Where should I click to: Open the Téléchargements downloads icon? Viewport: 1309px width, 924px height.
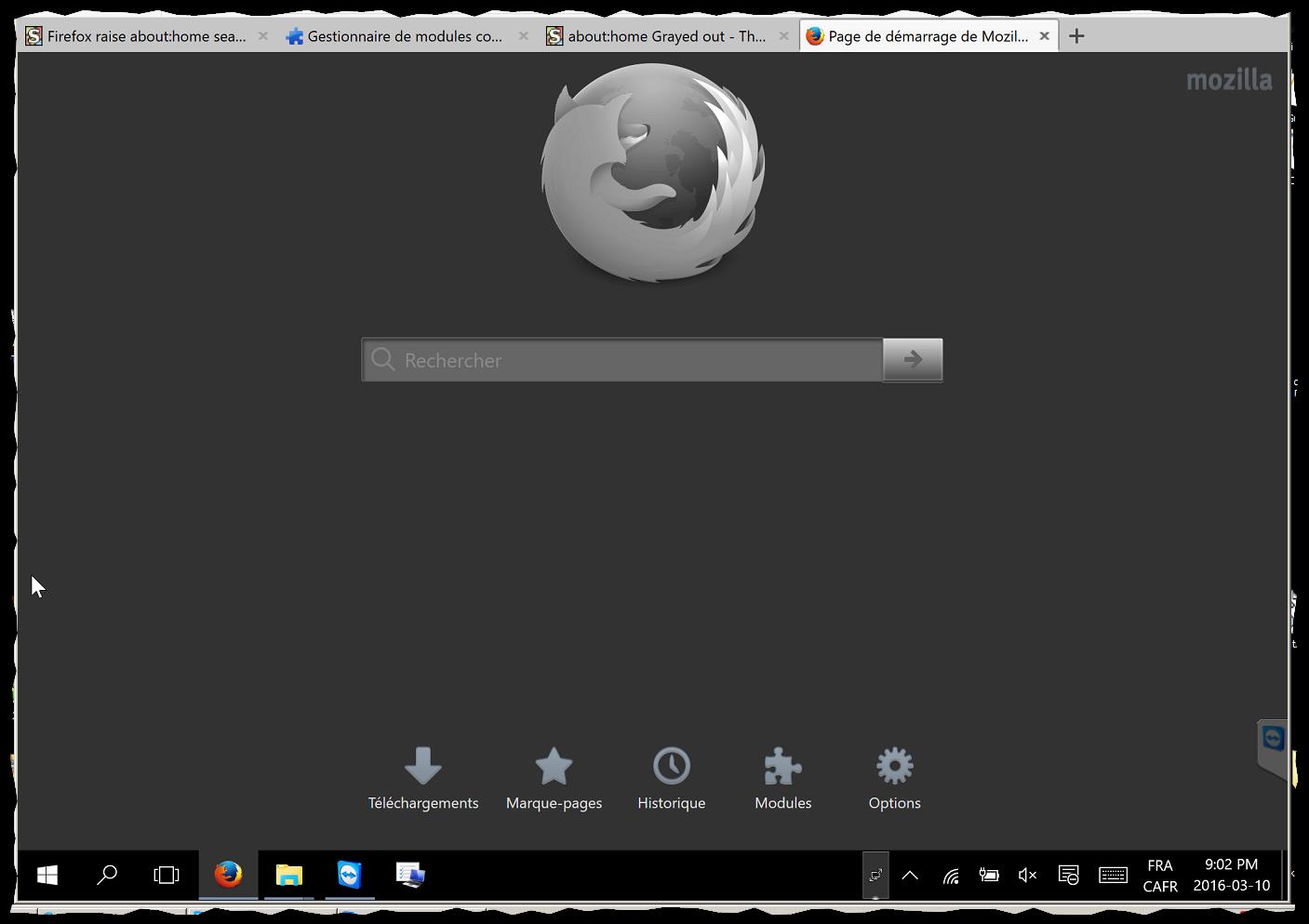[423, 766]
